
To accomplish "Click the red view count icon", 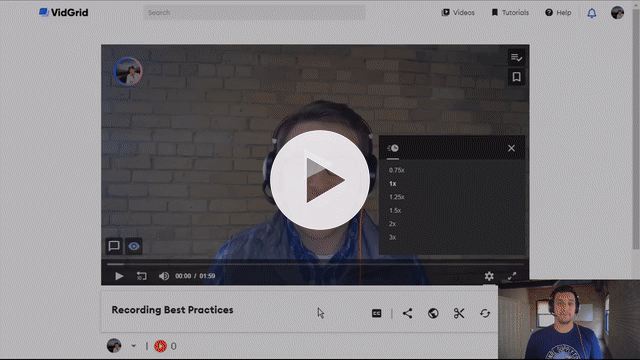I will [160, 346].
